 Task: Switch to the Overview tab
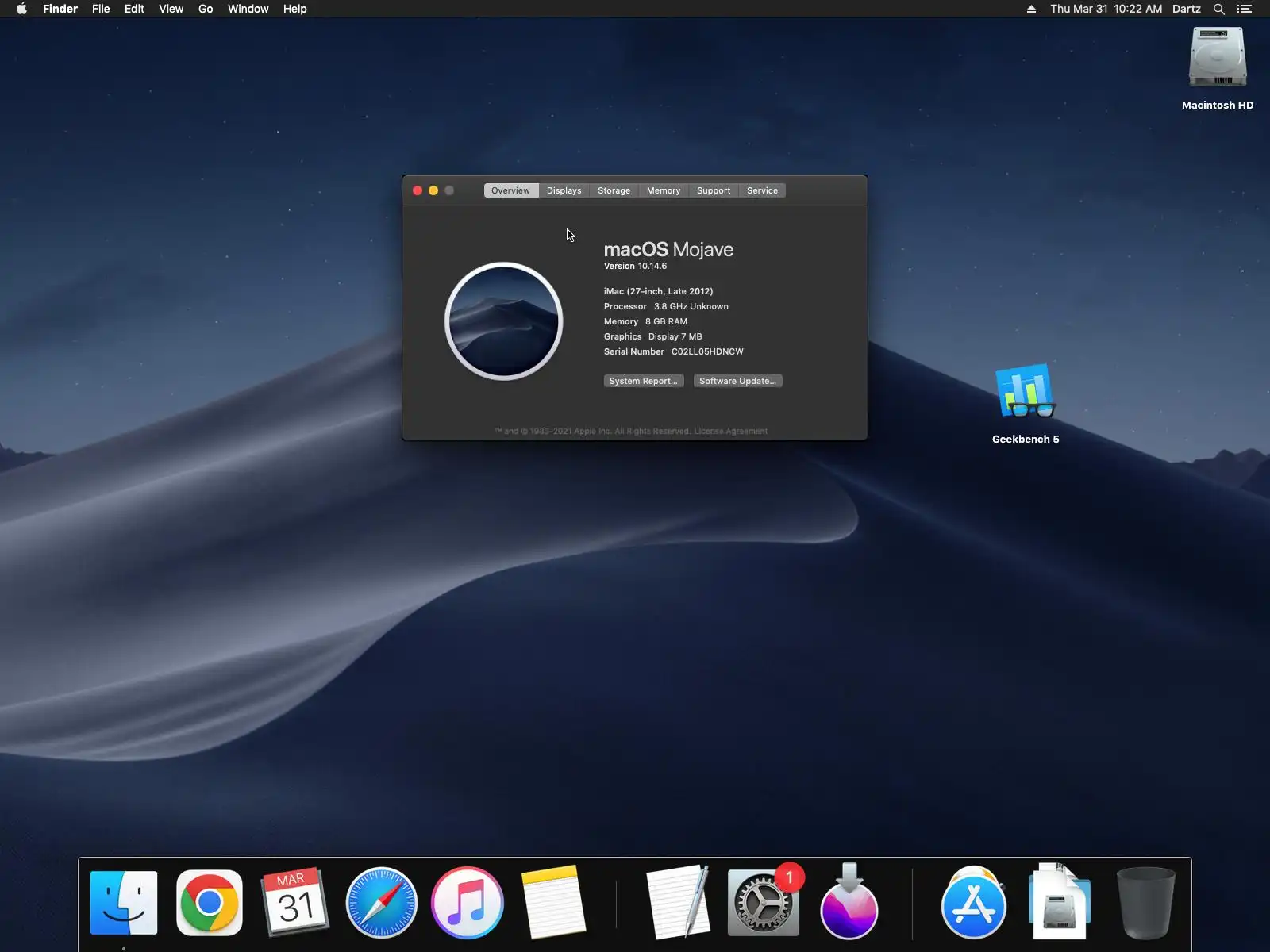[510, 190]
